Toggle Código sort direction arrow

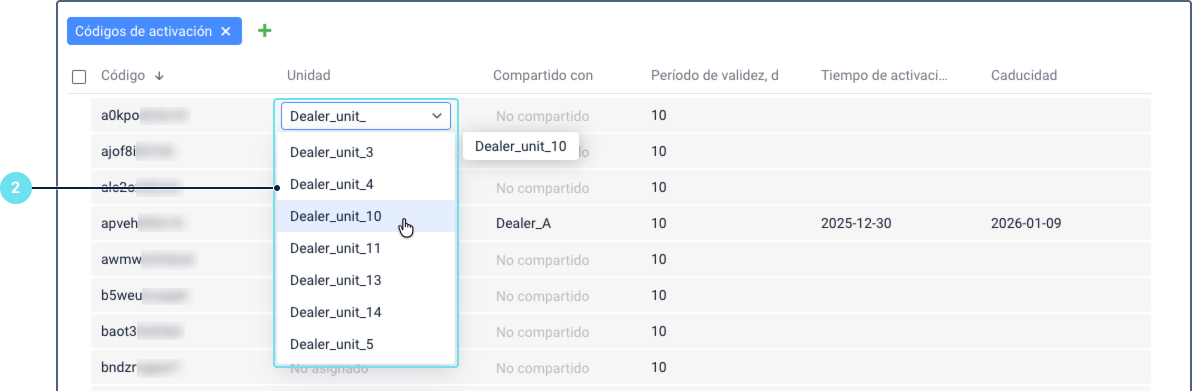pyautogui.click(x=159, y=75)
